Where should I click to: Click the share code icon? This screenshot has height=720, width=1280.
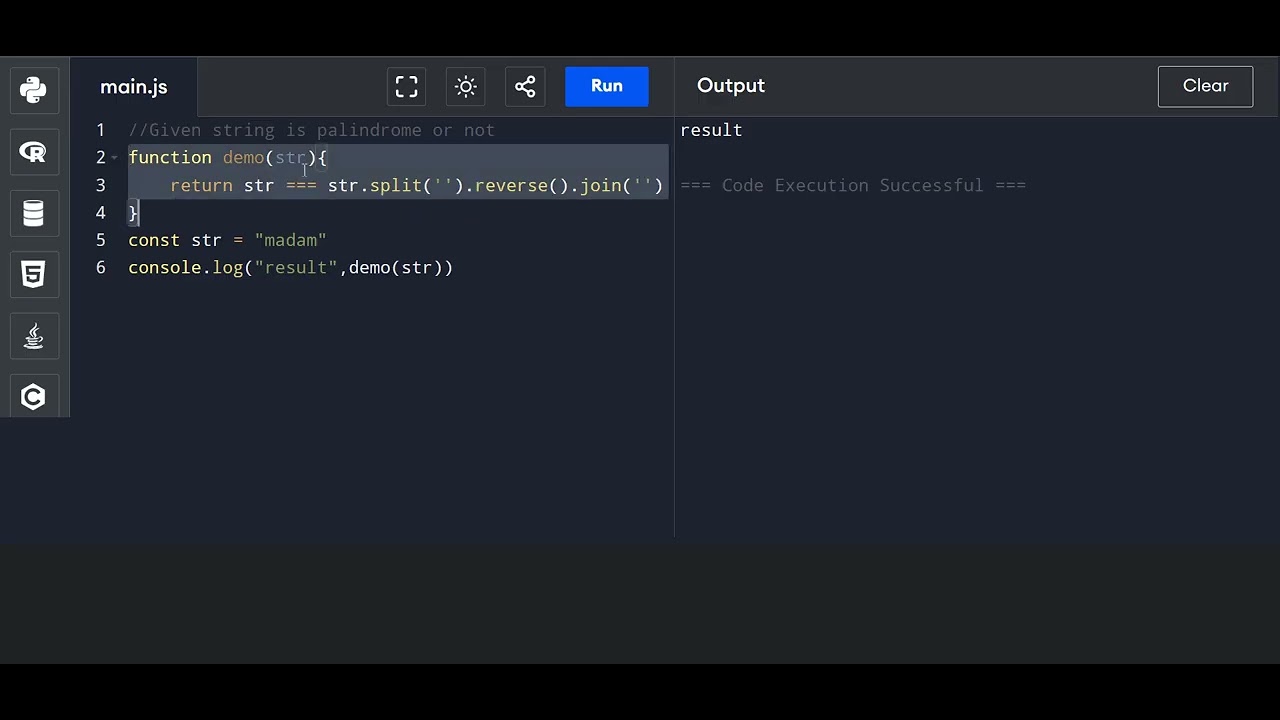(x=525, y=86)
